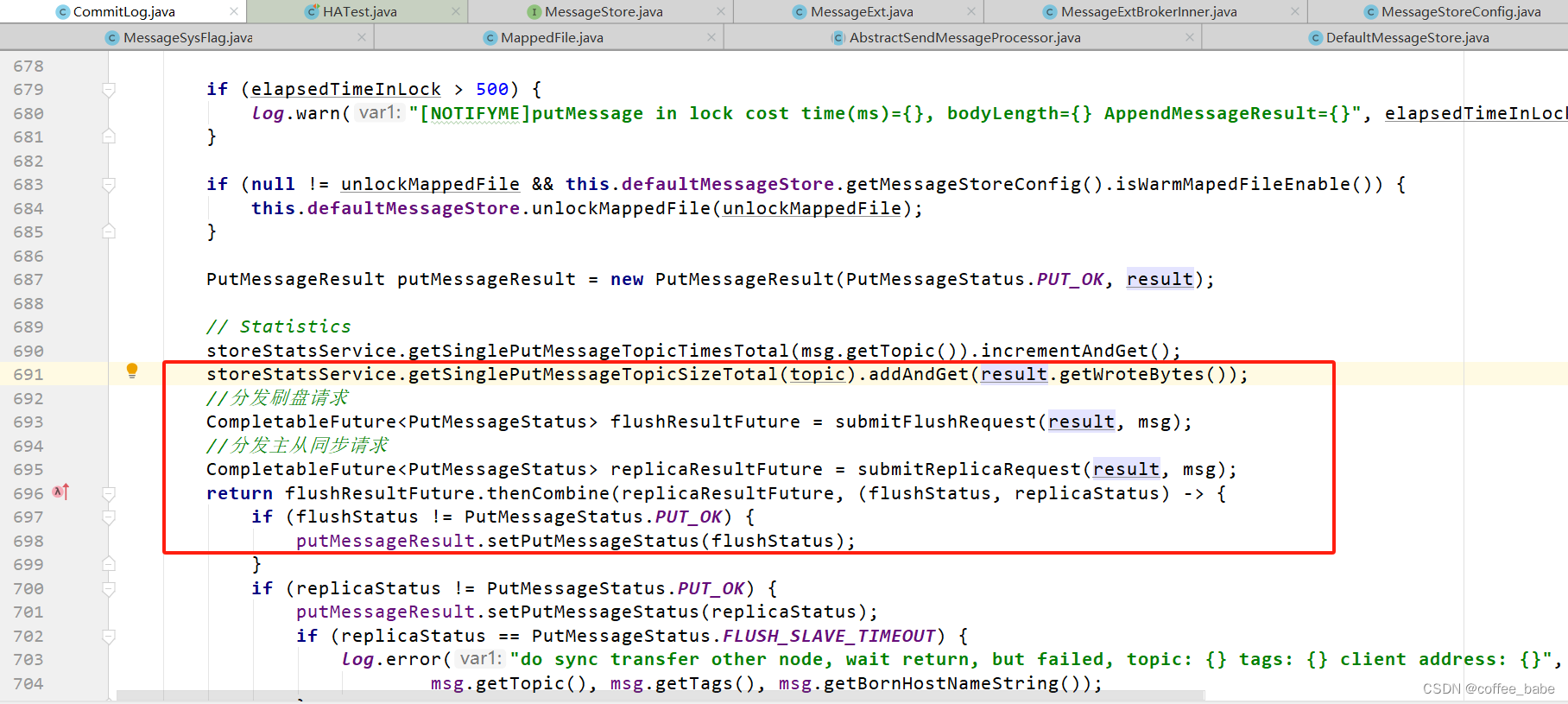1568x704 pixels.
Task: Collapse the if block at line 683
Action: tap(109, 185)
